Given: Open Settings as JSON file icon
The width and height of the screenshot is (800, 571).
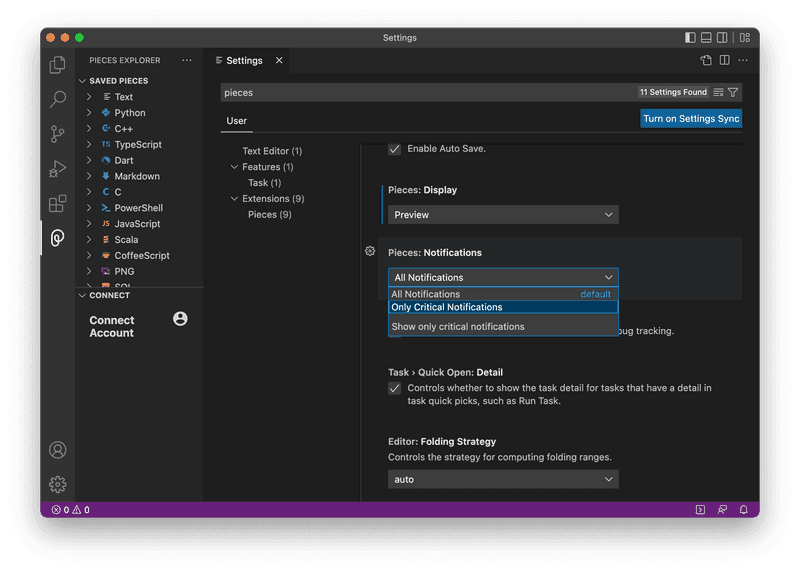Looking at the screenshot, I should (706, 60).
